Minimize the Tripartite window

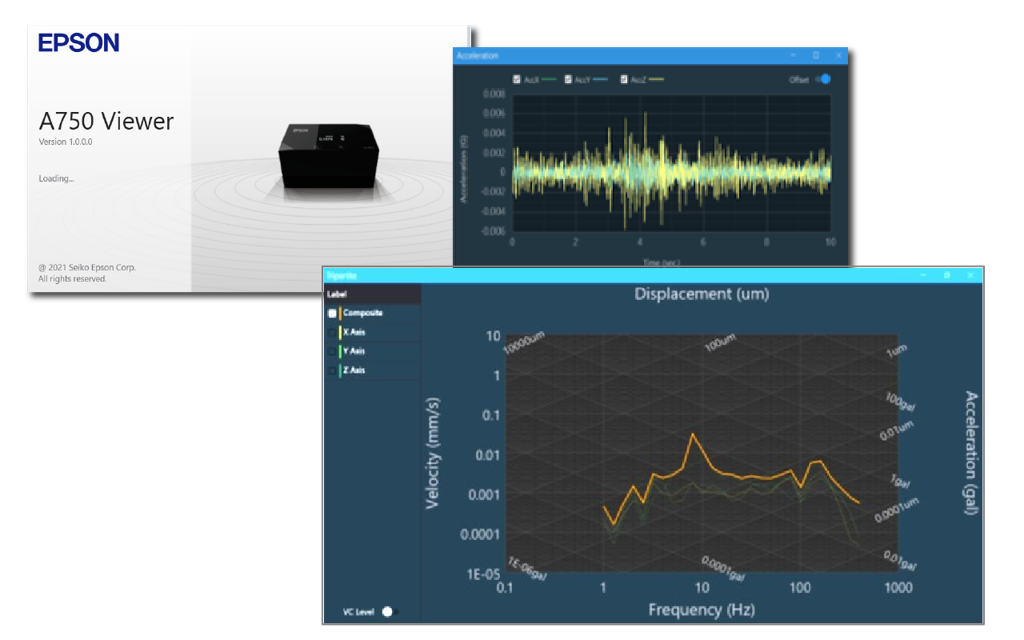point(923,276)
